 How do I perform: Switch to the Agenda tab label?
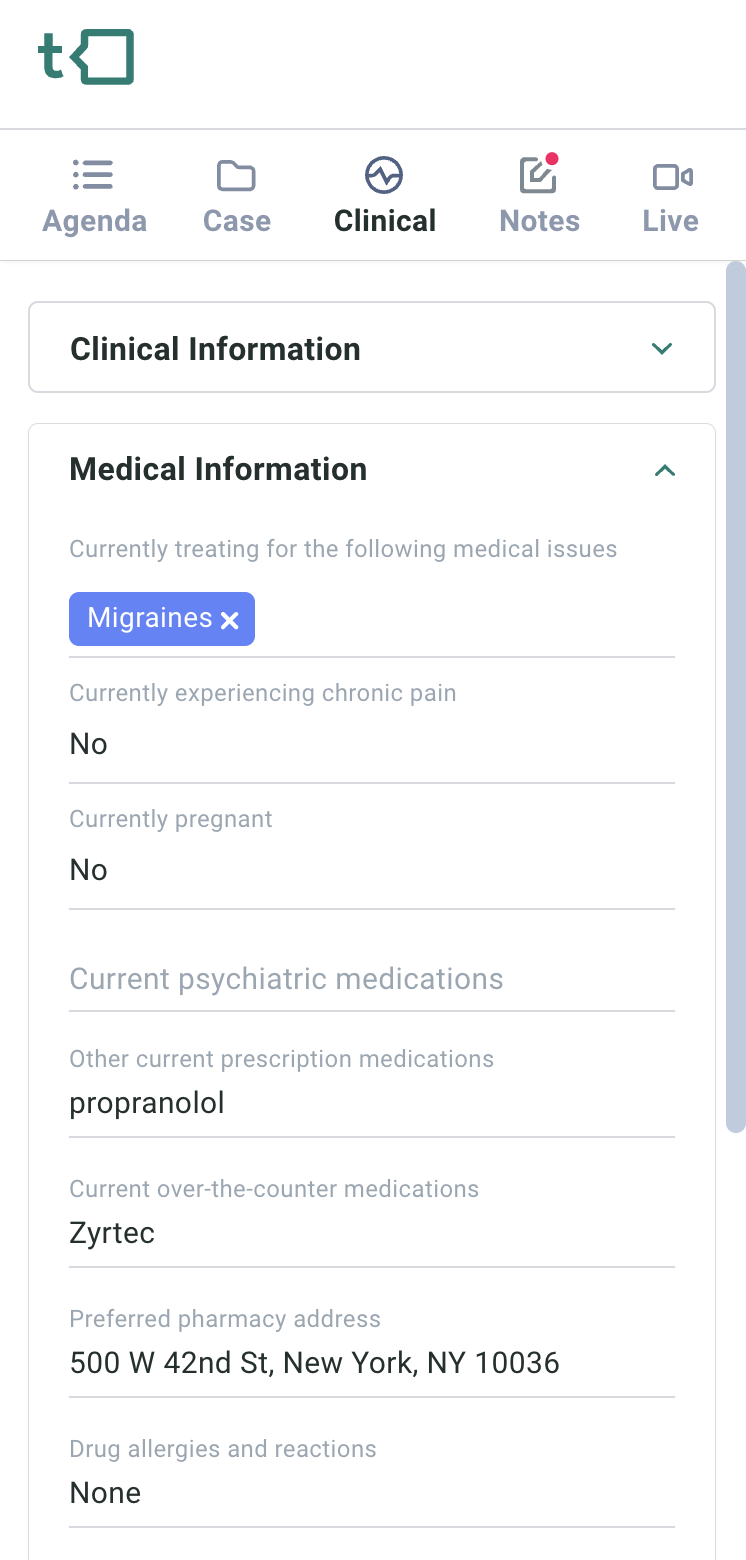pyautogui.click(x=94, y=221)
